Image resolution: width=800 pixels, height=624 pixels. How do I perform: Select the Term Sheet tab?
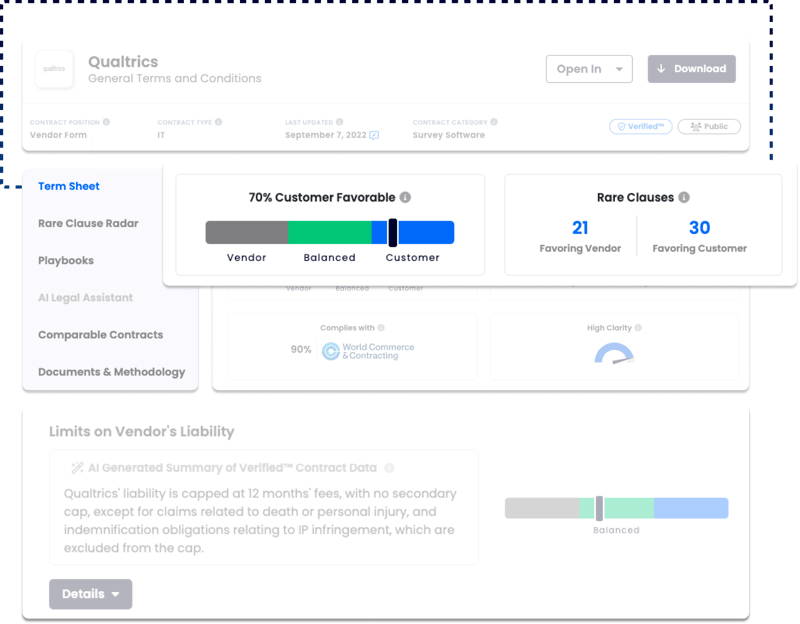pyautogui.click(x=69, y=186)
